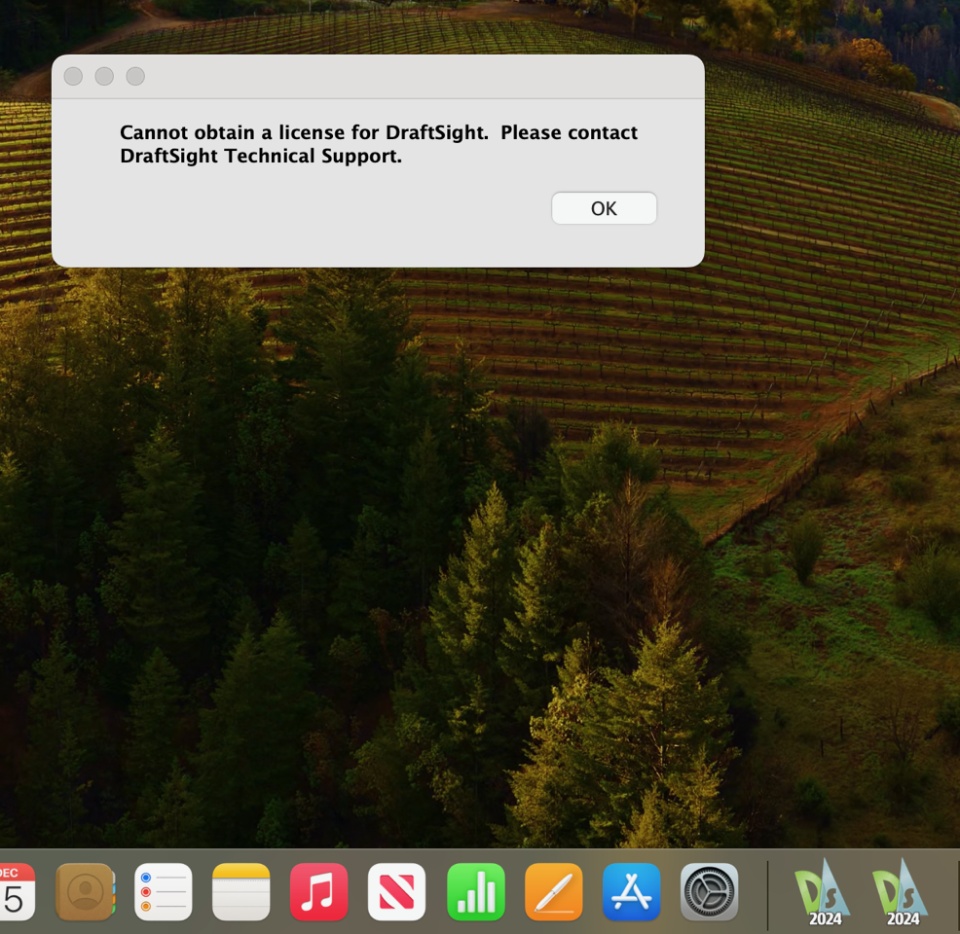Open the Calendar app in the Dock

pos(17,892)
